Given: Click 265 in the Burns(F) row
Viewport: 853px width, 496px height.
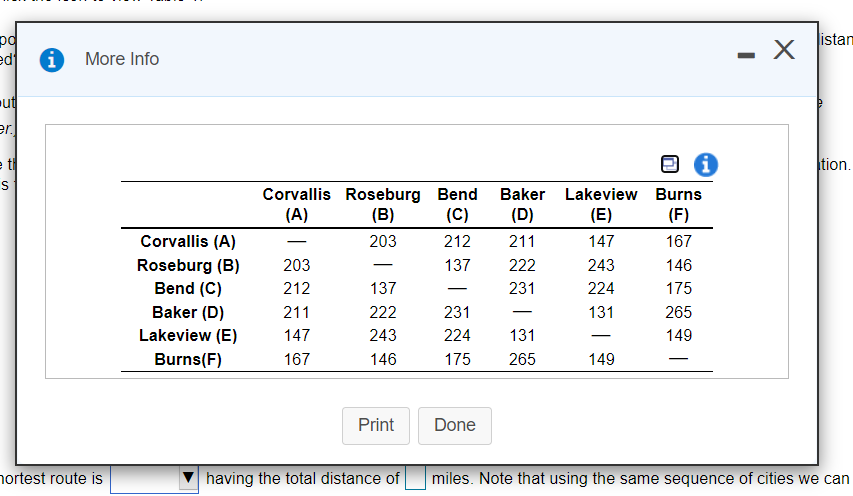Looking at the screenshot, I should tap(522, 359).
